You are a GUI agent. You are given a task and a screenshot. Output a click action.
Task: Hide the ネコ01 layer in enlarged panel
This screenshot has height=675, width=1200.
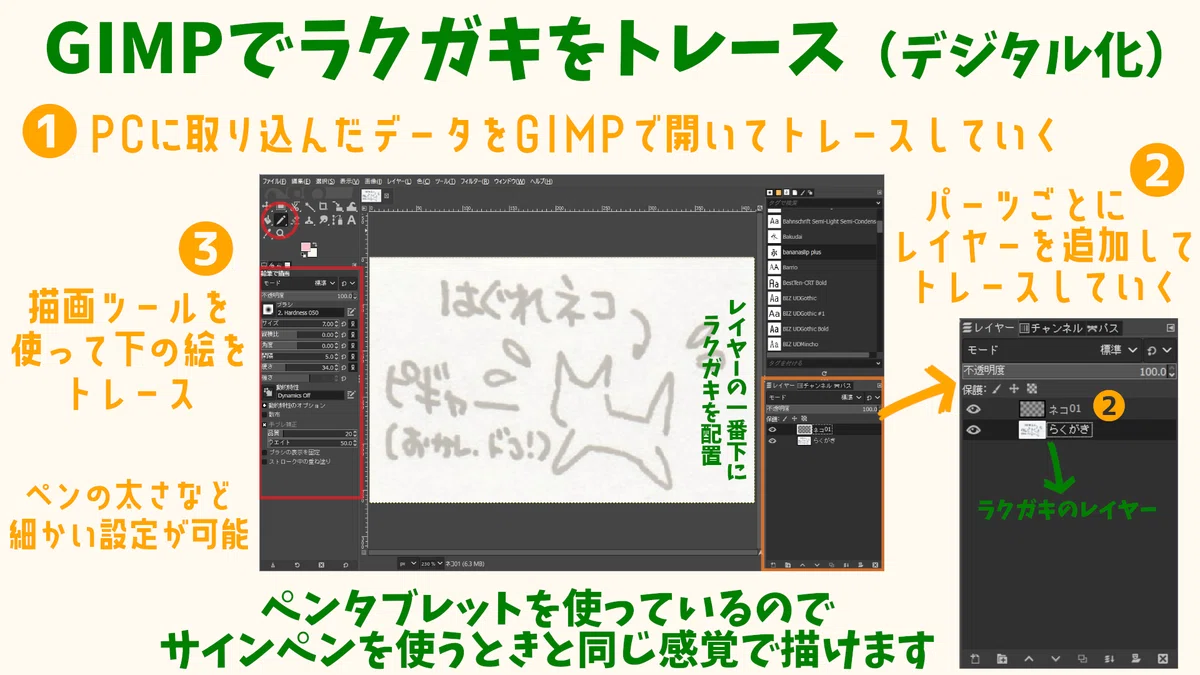click(973, 409)
